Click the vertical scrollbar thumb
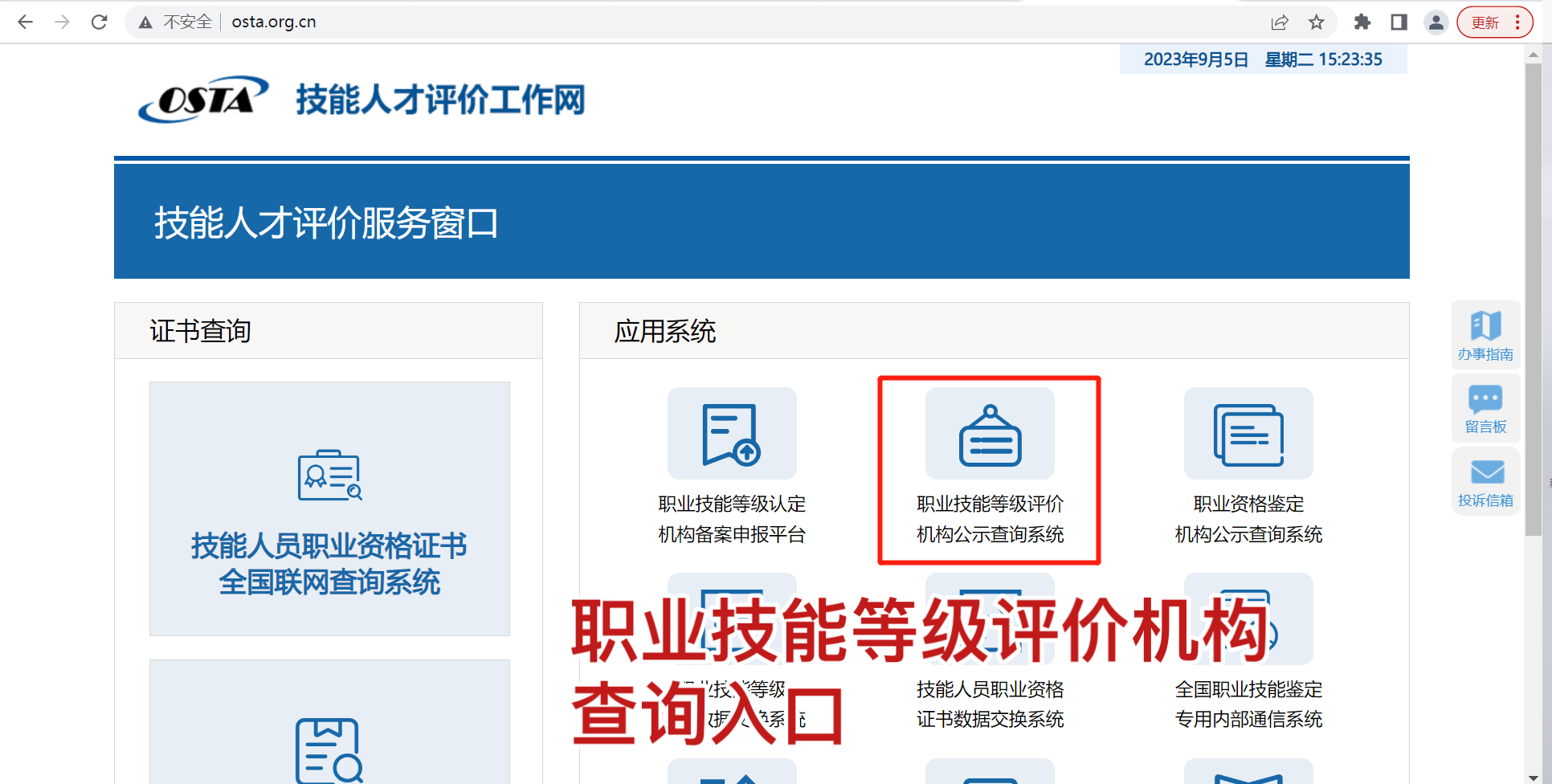1552x784 pixels. [x=1534, y=300]
